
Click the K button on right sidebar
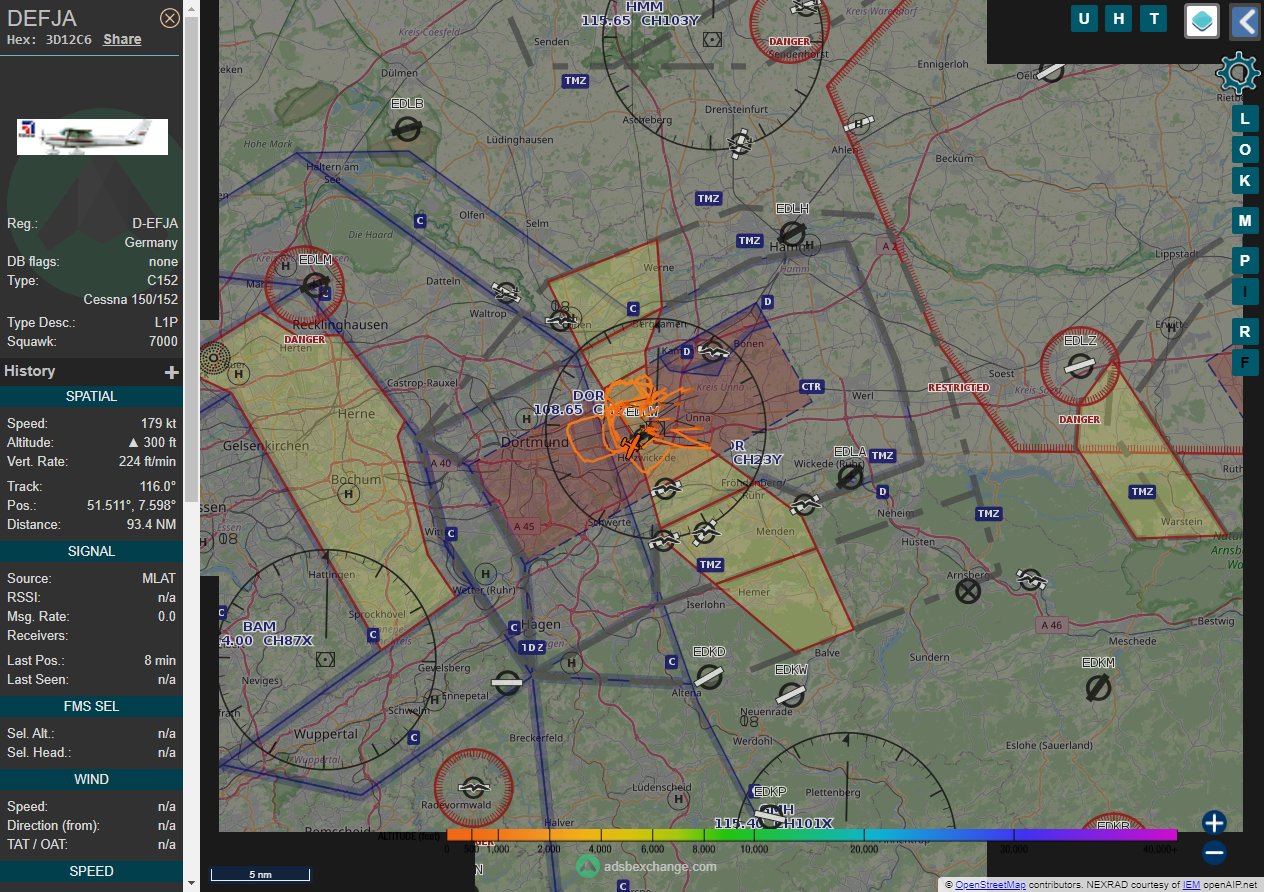(x=1244, y=181)
